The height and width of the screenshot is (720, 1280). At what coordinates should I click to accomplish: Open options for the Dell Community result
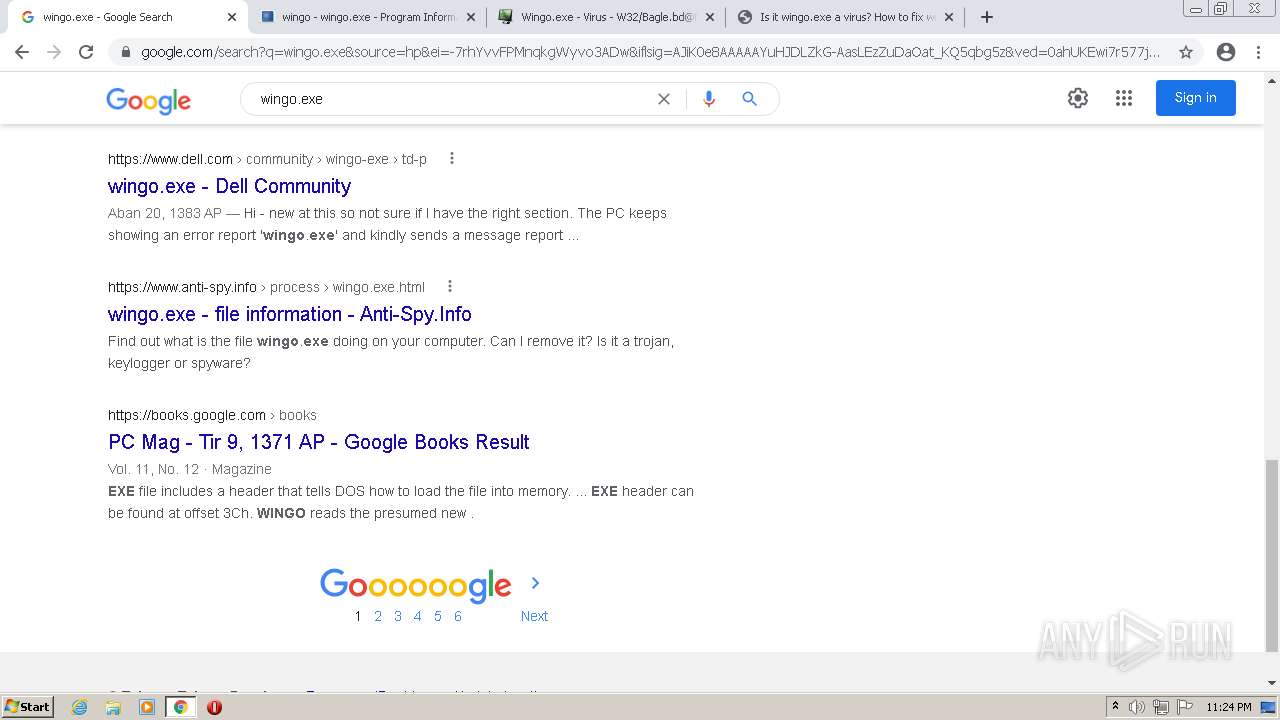click(x=452, y=158)
